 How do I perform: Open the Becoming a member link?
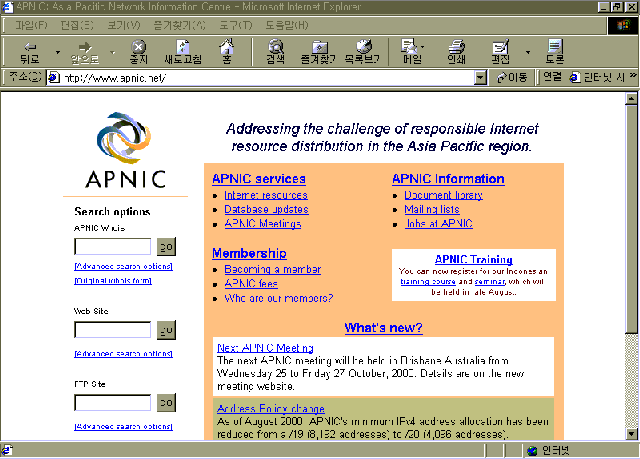[273, 269]
